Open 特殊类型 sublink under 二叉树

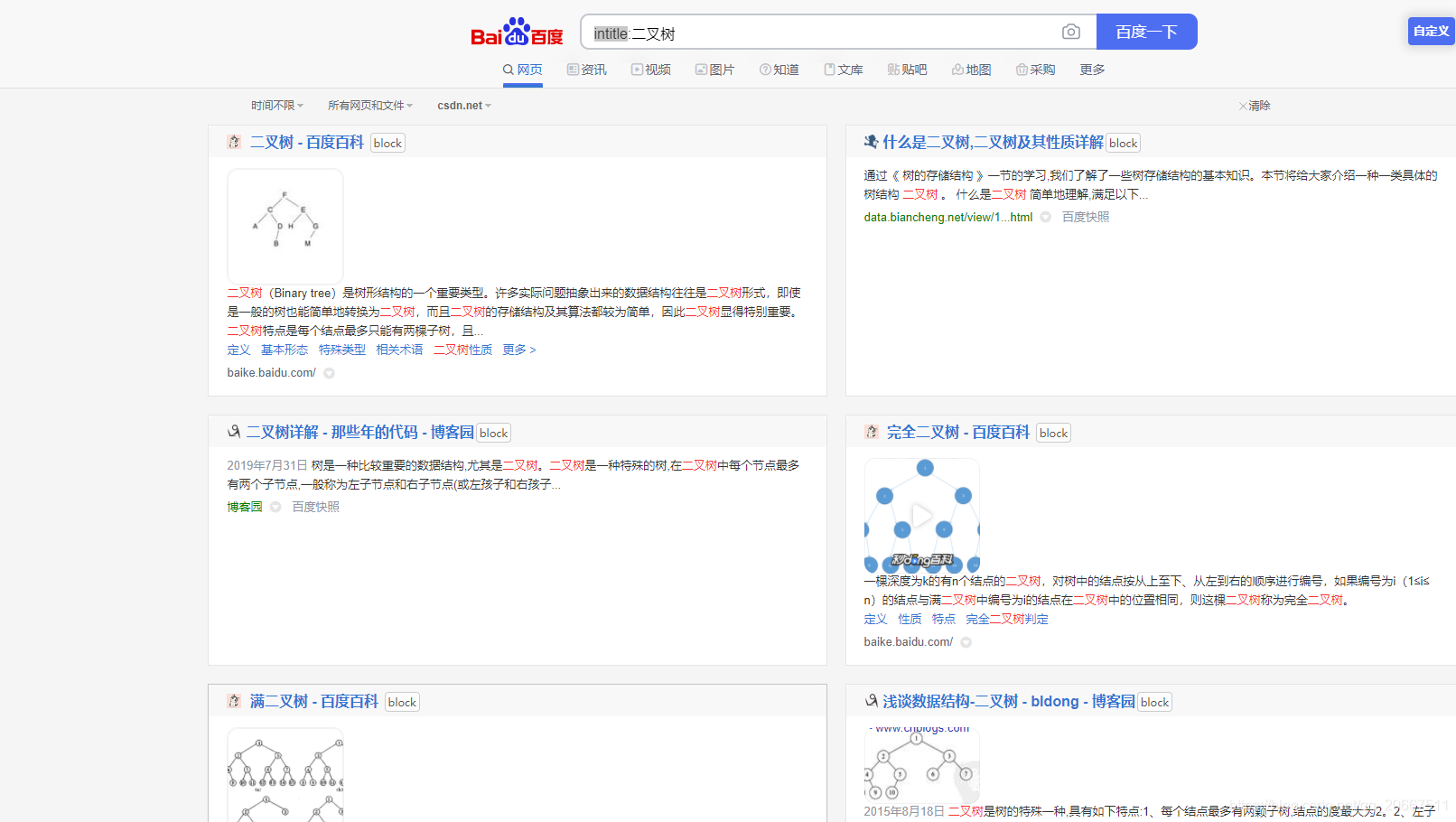pos(342,350)
